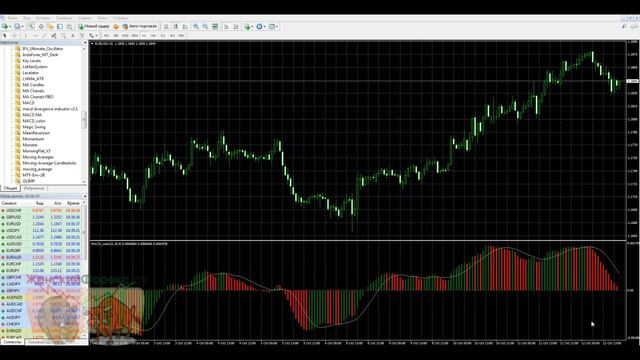Open the Market Watch toolbar icon
Viewport: 640px width, 360px height.
(x=32, y=27)
